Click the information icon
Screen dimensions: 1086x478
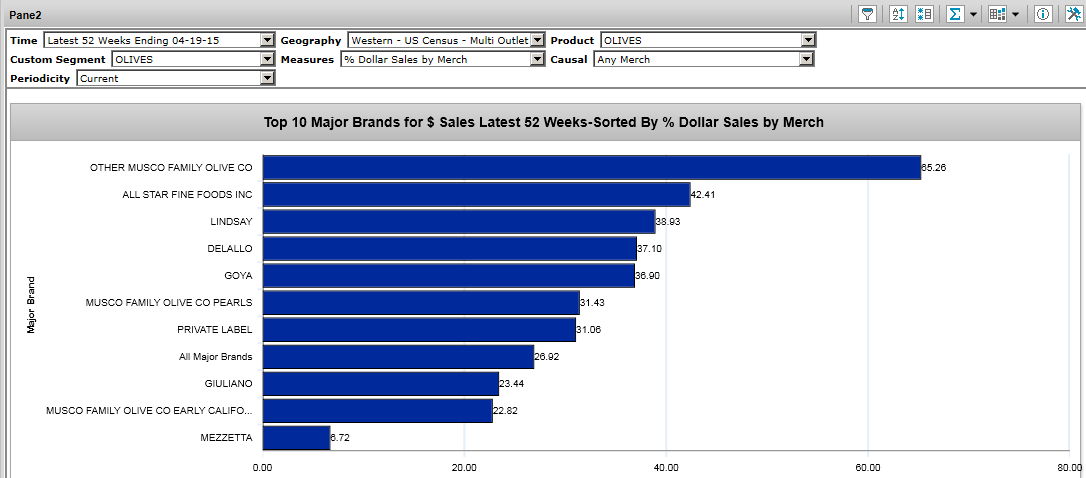pyautogui.click(x=1042, y=14)
